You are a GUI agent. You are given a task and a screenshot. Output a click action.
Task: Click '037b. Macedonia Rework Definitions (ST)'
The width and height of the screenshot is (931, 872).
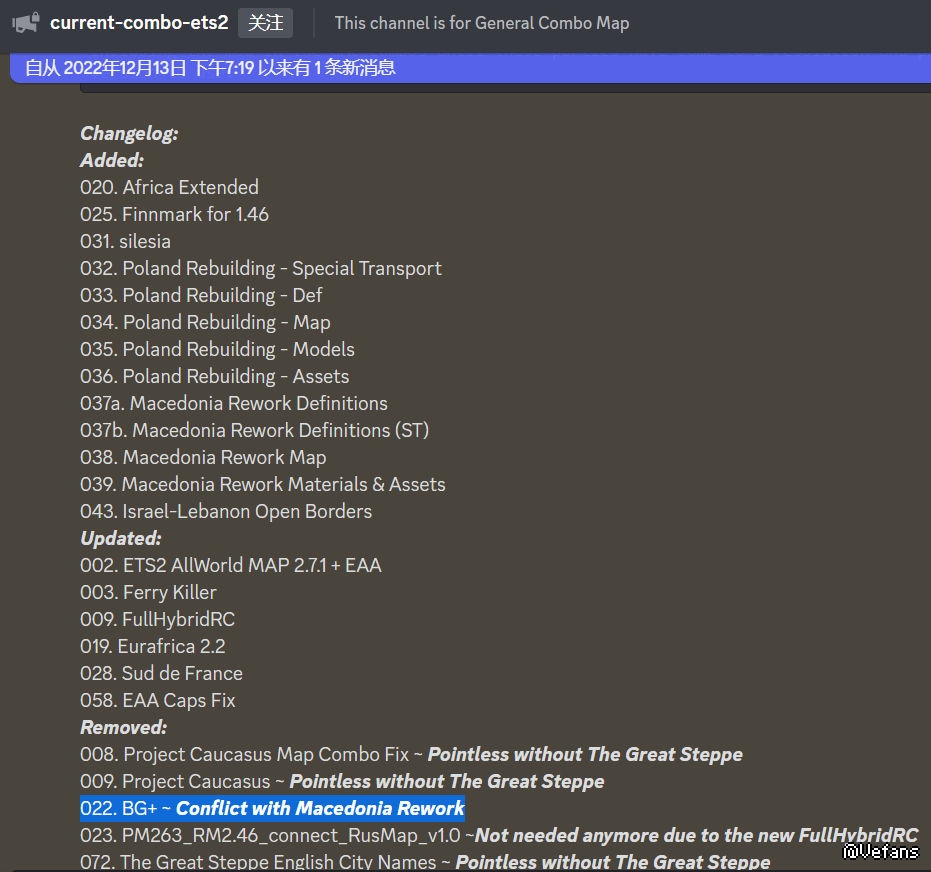point(255,430)
